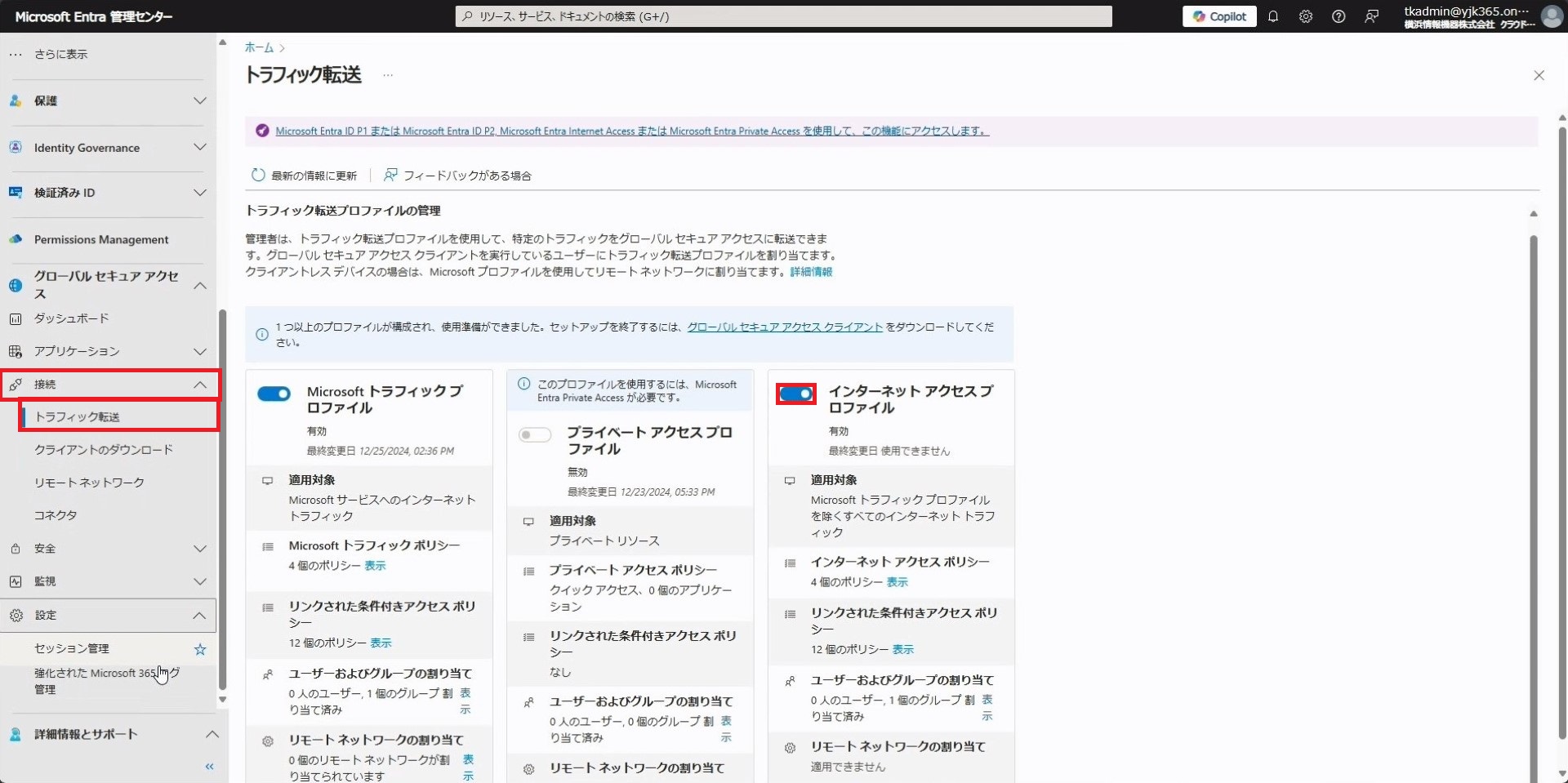1568x783 pixels.
Task: Click the 設定 gear icon in the sidebar
Action: click(x=16, y=616)
